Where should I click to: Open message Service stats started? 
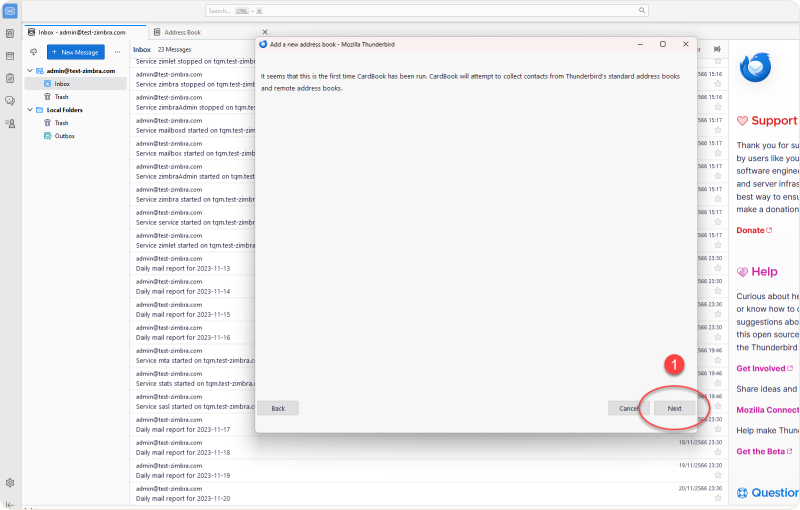coord(194,378)
